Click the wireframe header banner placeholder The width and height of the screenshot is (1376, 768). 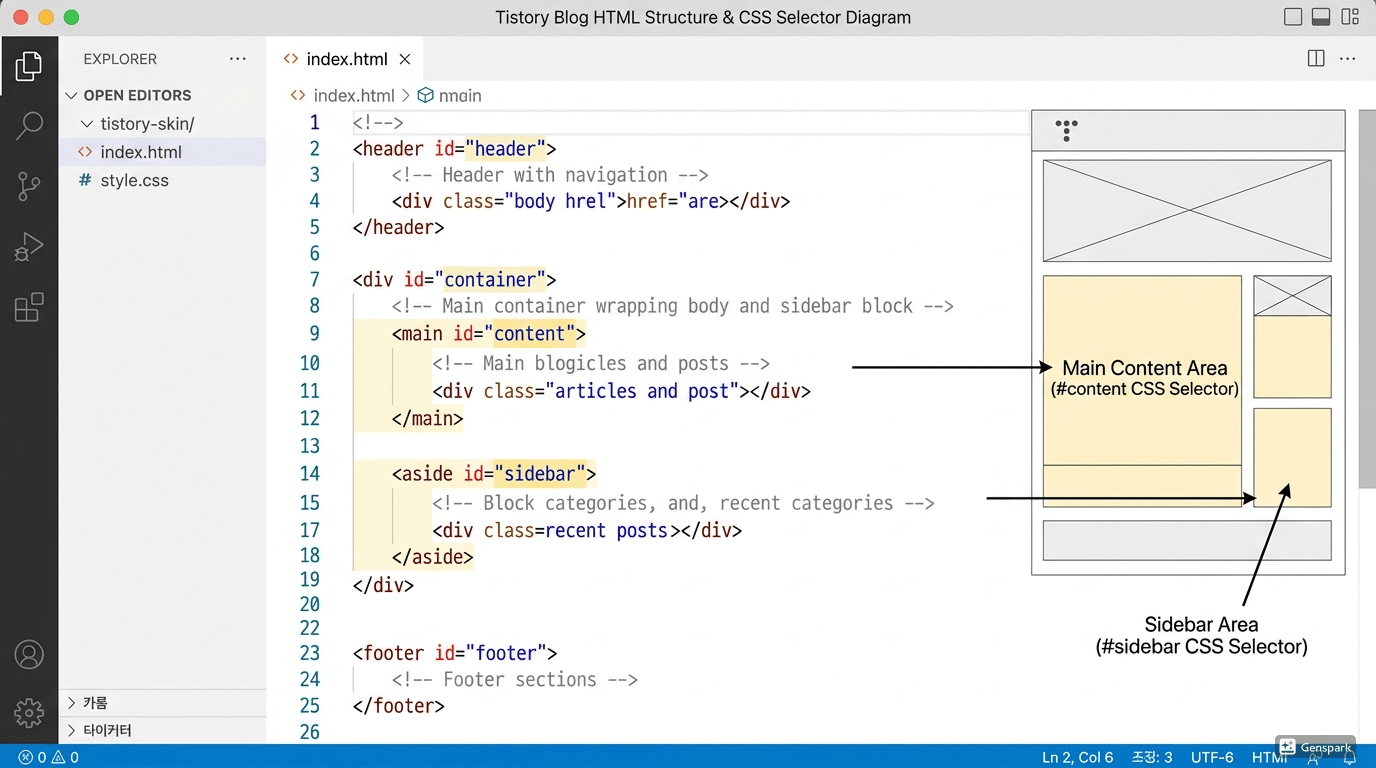1187,210
